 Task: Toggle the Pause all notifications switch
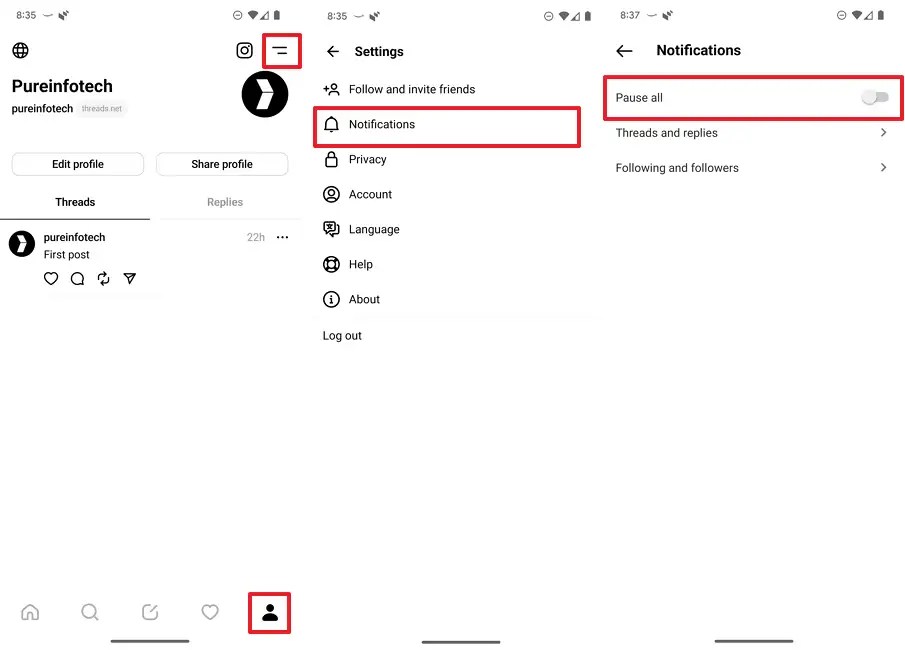coord(875,98)
